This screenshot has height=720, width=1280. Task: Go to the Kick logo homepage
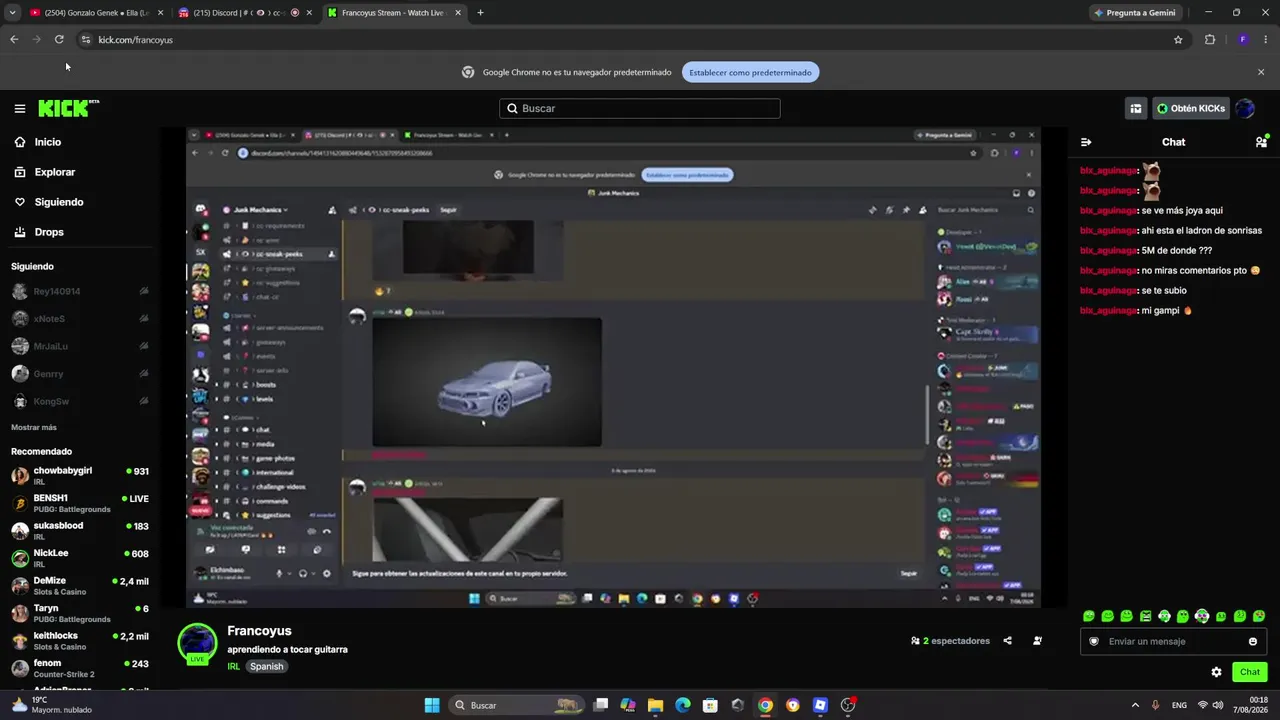68,108
